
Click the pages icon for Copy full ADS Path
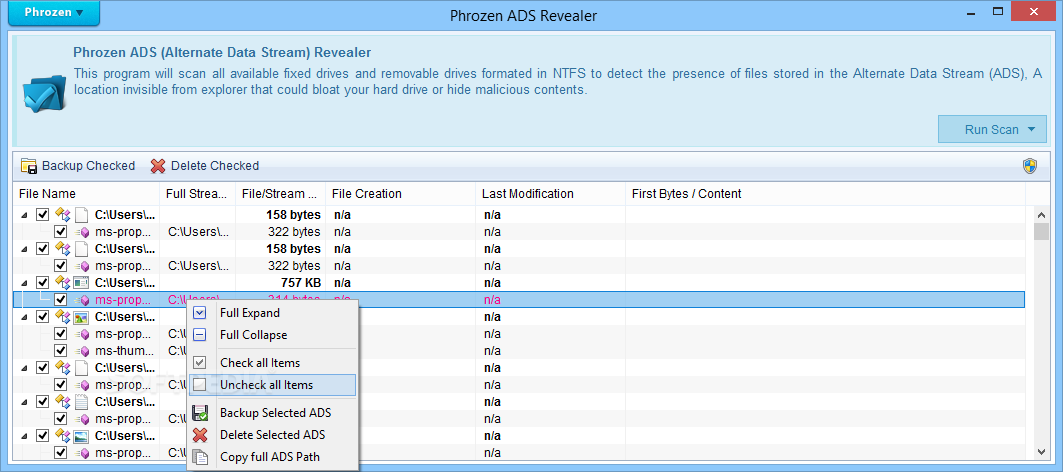(x=200, y=457)
